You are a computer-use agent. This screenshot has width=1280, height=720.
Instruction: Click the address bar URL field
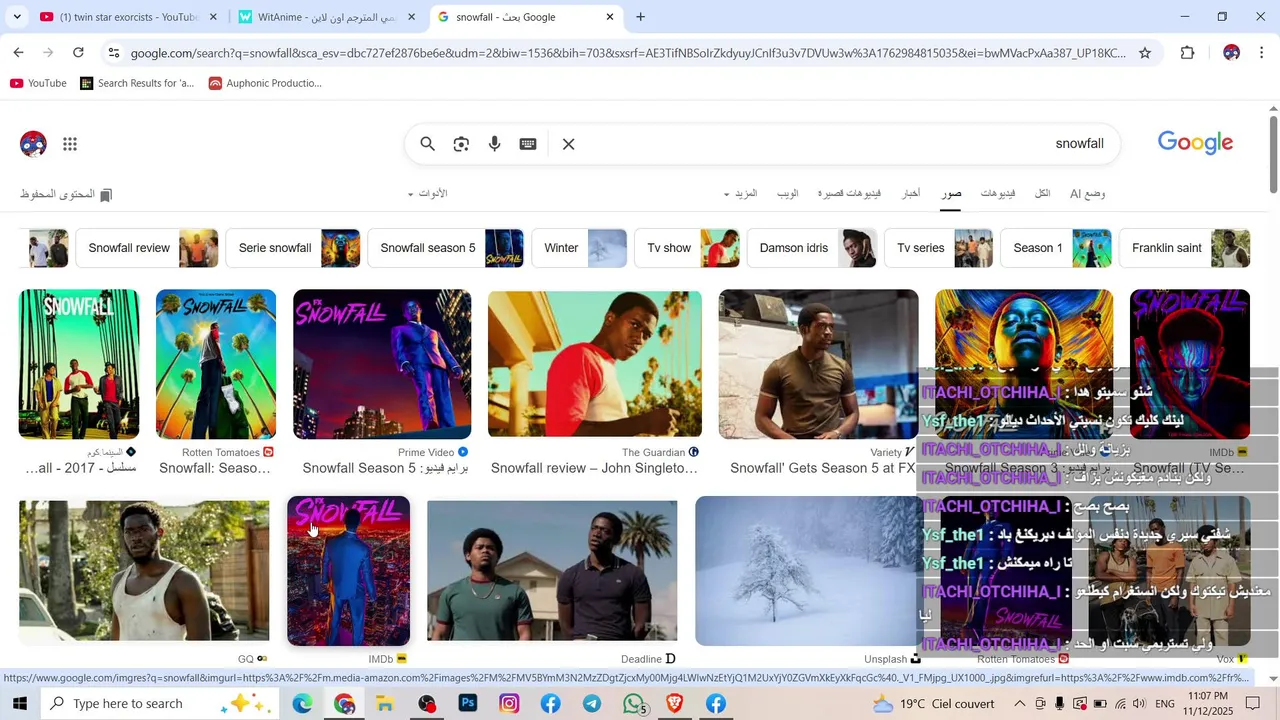coord(628,53)
